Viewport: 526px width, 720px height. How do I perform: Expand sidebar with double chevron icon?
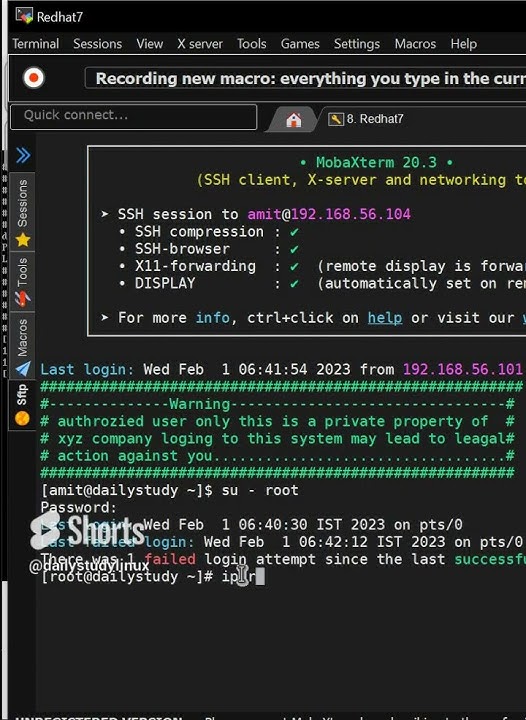[x=23, y=155]
